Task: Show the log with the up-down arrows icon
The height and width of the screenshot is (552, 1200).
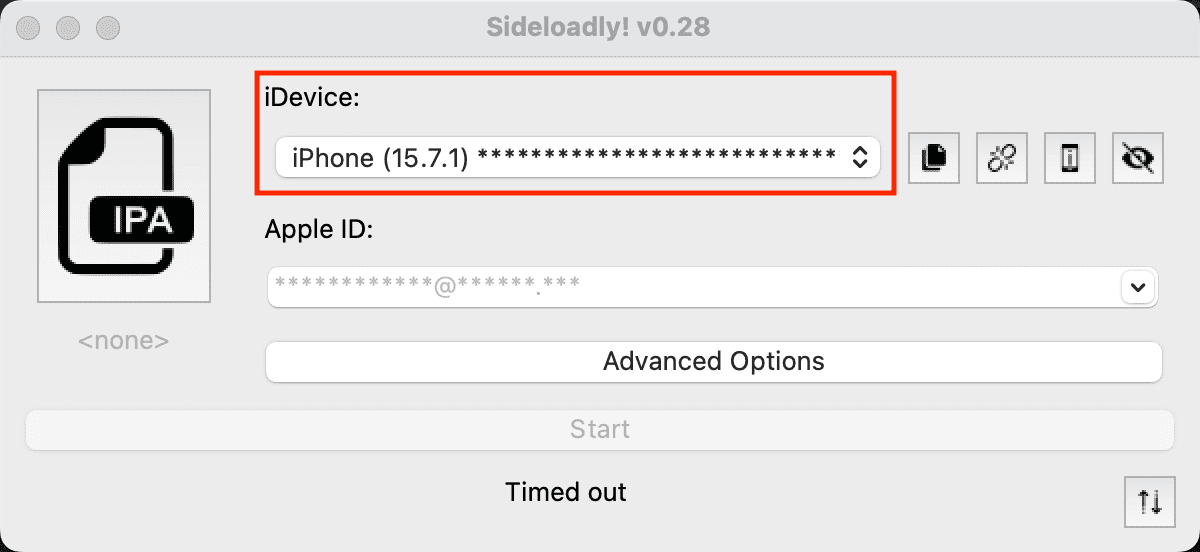Action: click(x=1150, y=502)
